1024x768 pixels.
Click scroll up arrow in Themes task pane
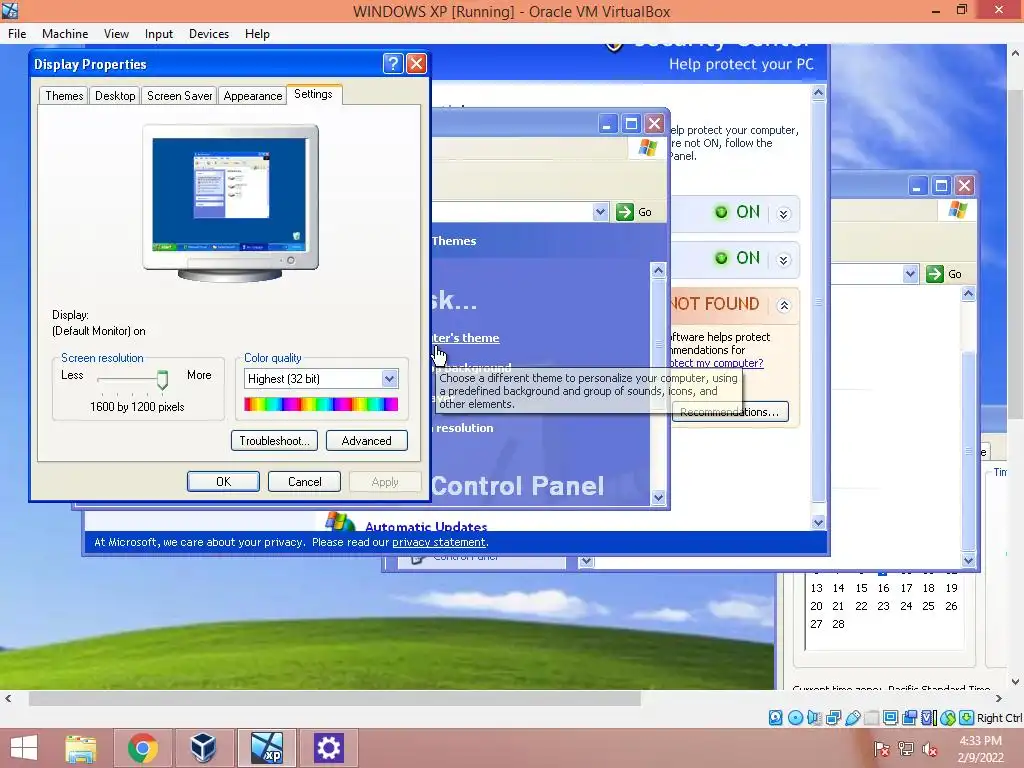click(x=658, y=270)
